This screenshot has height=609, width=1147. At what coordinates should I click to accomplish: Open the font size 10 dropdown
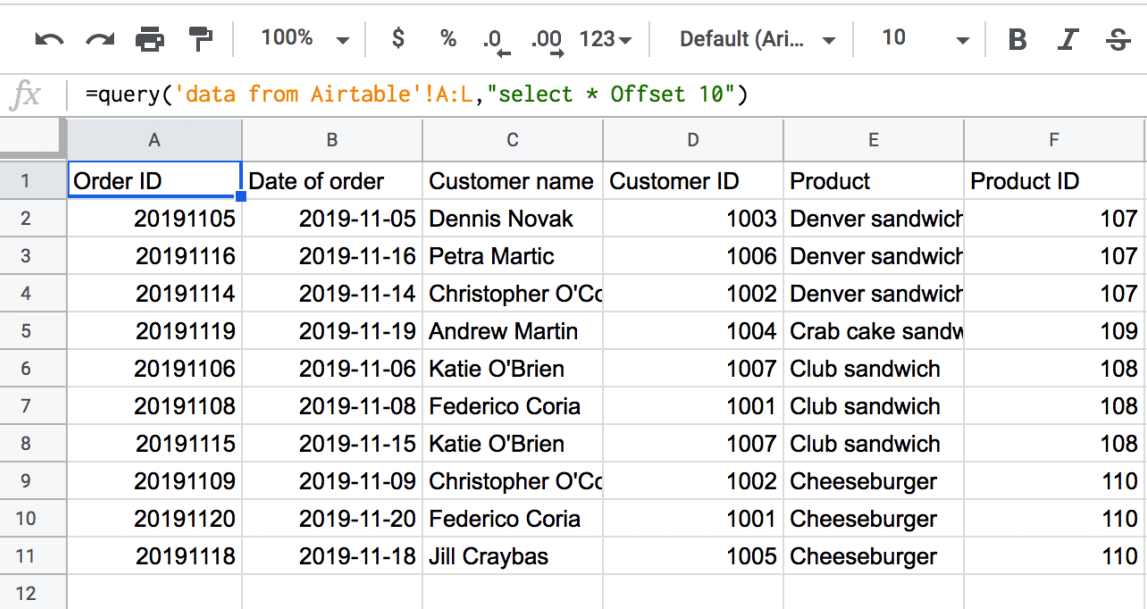click(925, 38)
